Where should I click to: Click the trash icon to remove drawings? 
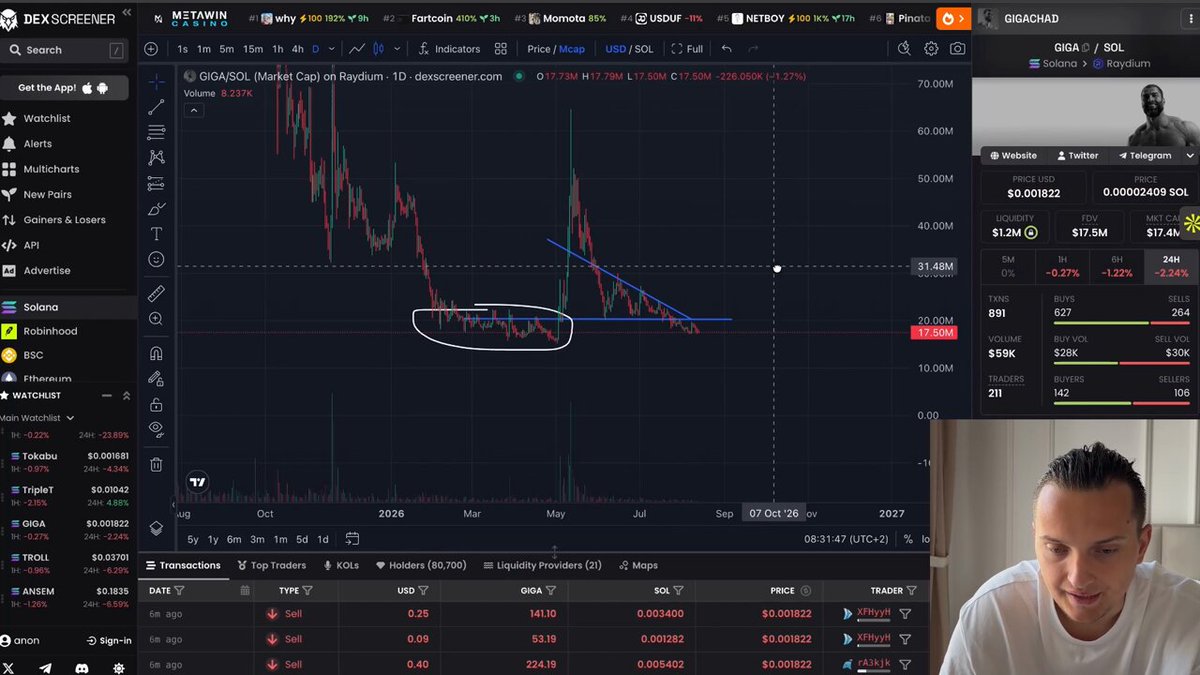click(x=156, y=464)
